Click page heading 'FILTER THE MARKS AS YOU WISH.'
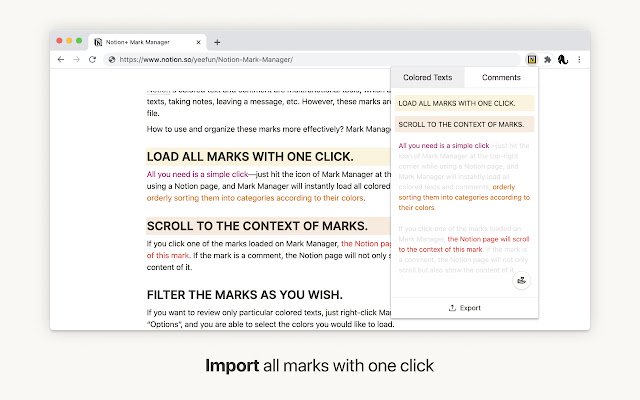The height and width of the screenshot is (400, 640). pos(244,295)
